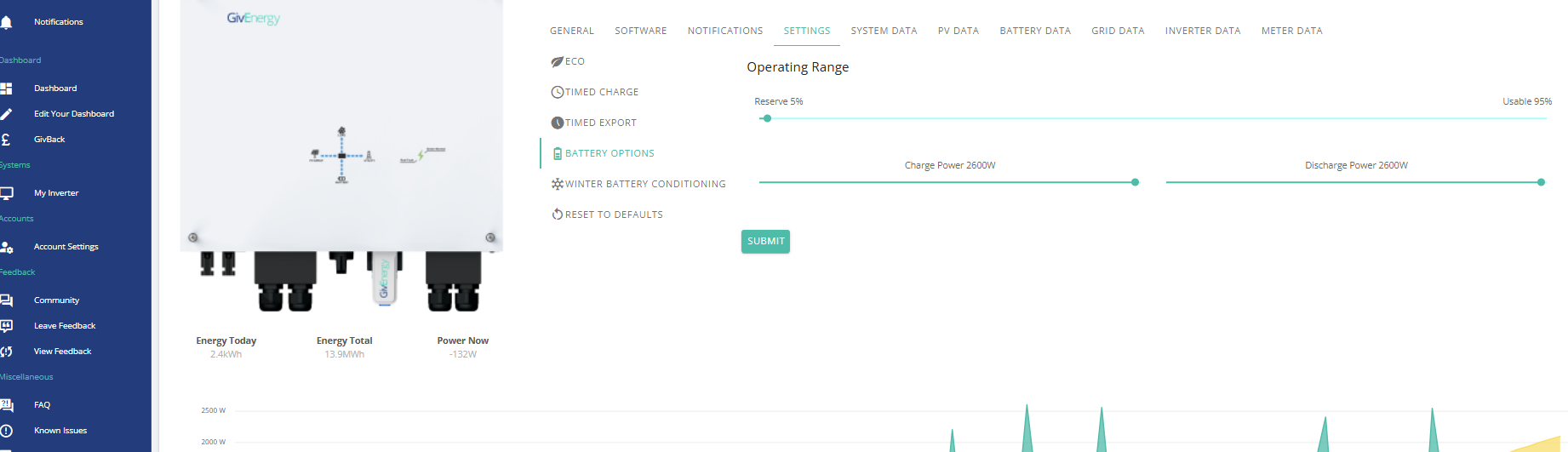Choose Reset To Defaults option
The height and width of the screenshot is (452, 1568).
607,215
